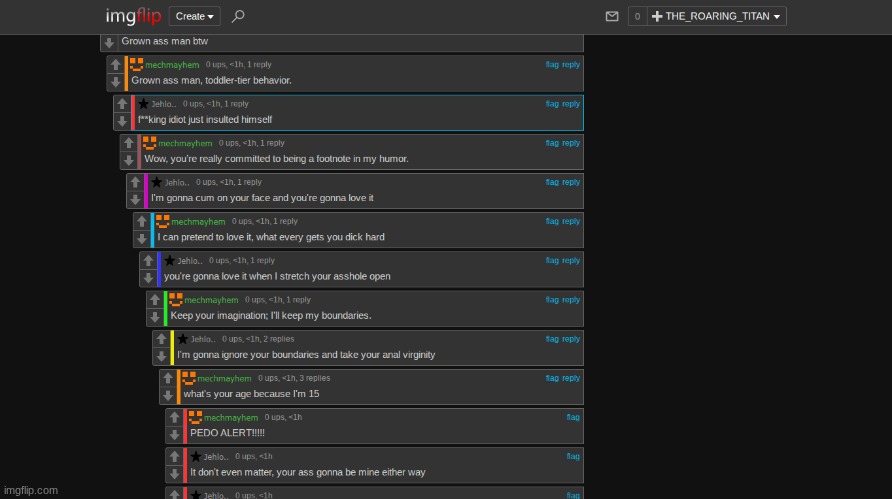This screenshot has height=499, width=892.
Task: Click the imgflip logo
Action: click(x=133, y=16)
